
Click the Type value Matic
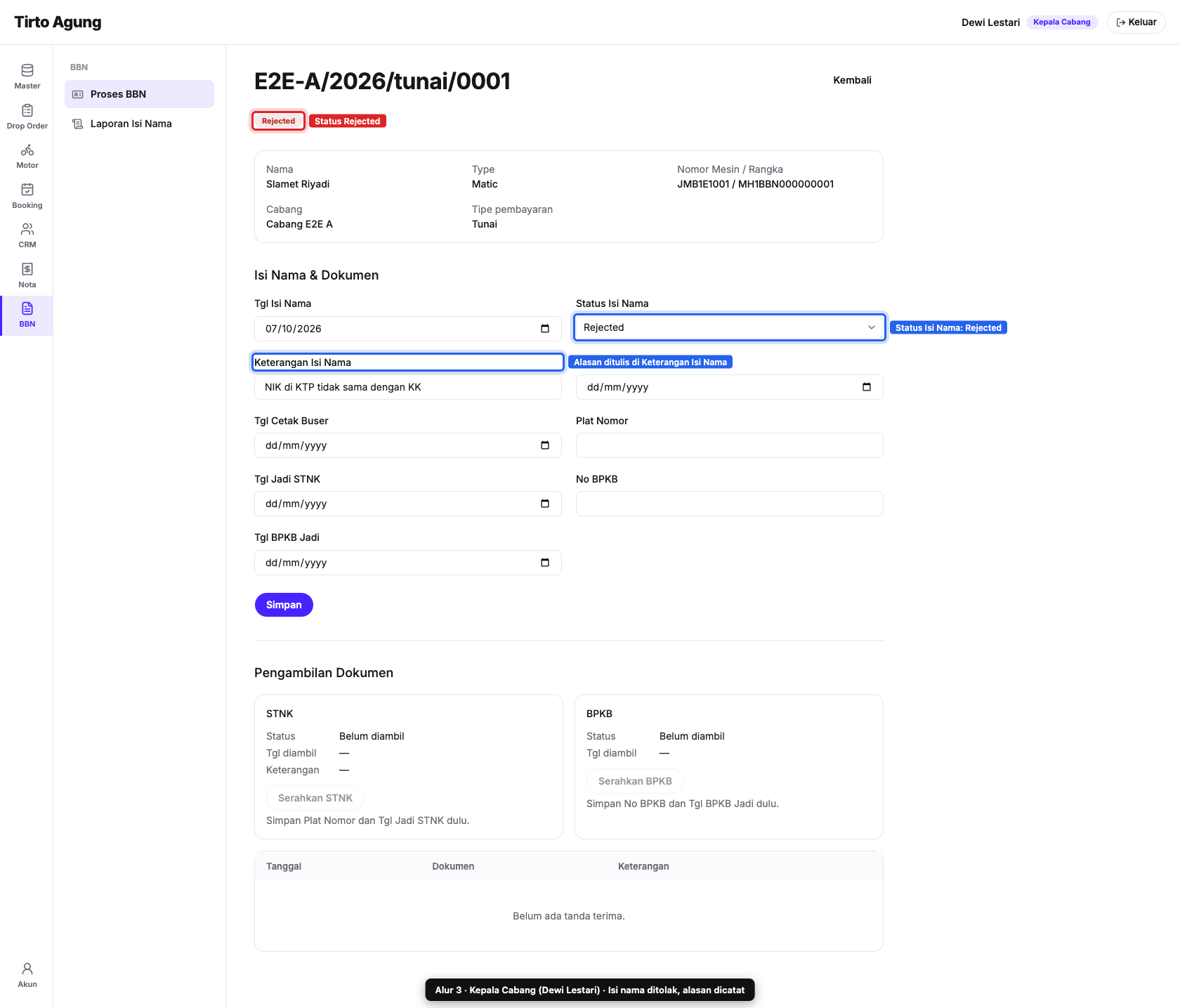(x=485, y=184)
